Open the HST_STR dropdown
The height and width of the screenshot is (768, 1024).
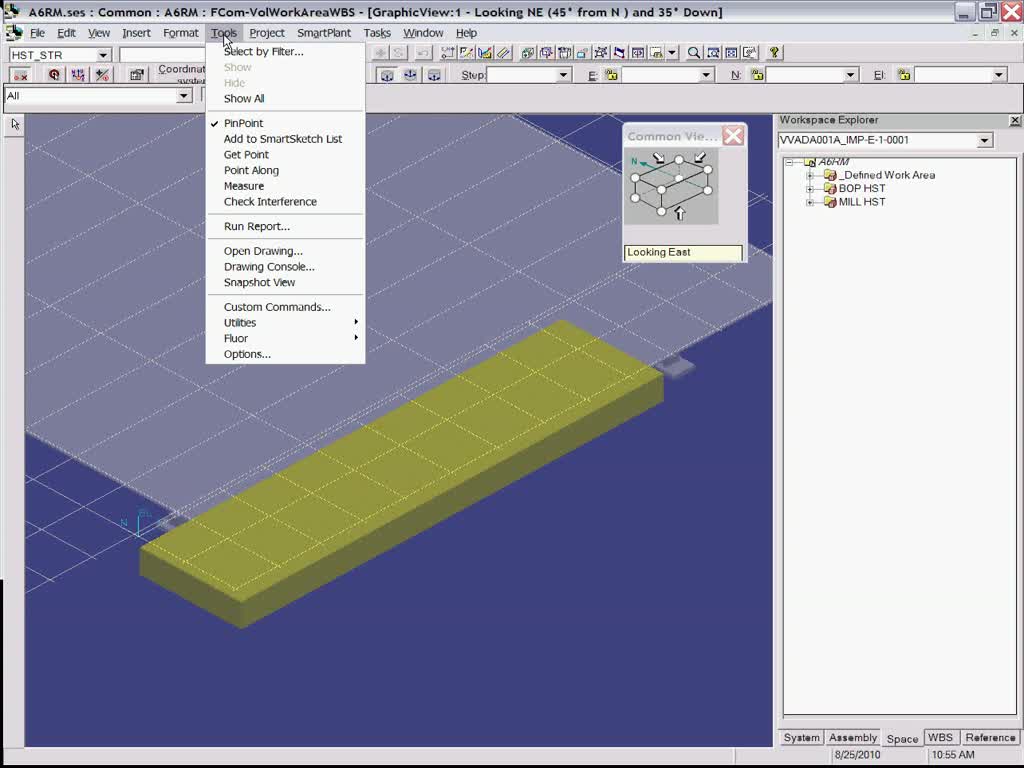coord(103,55)
